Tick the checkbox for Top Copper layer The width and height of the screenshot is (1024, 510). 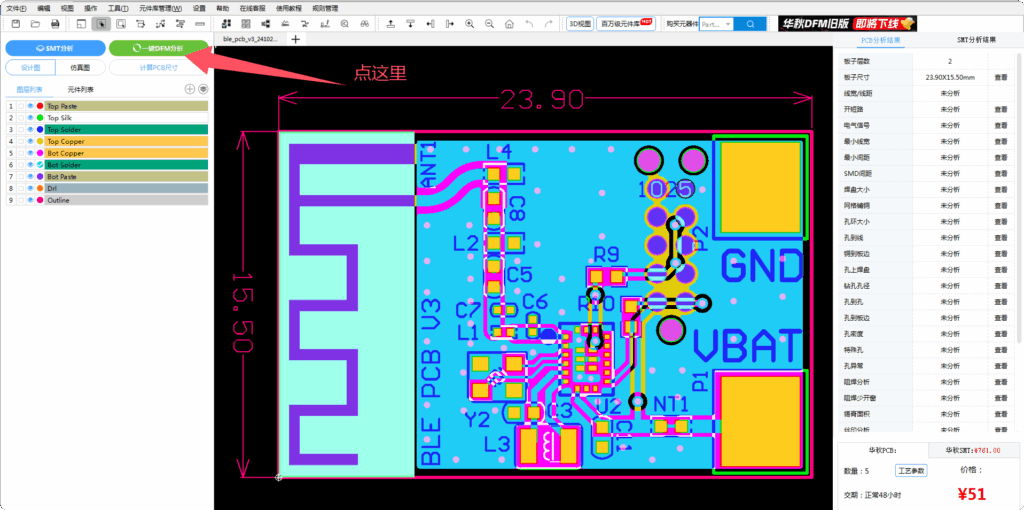pos(20,141)
